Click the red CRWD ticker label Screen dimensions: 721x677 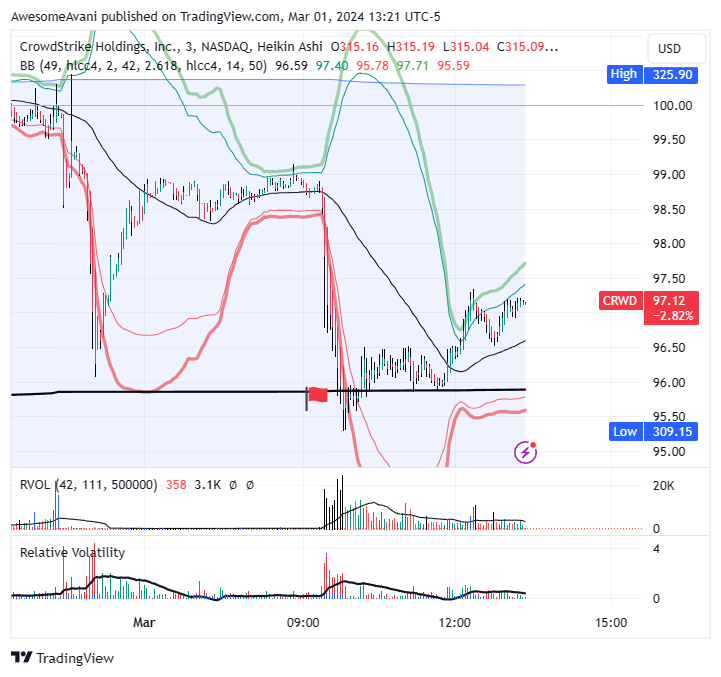[x=620, y=300]
